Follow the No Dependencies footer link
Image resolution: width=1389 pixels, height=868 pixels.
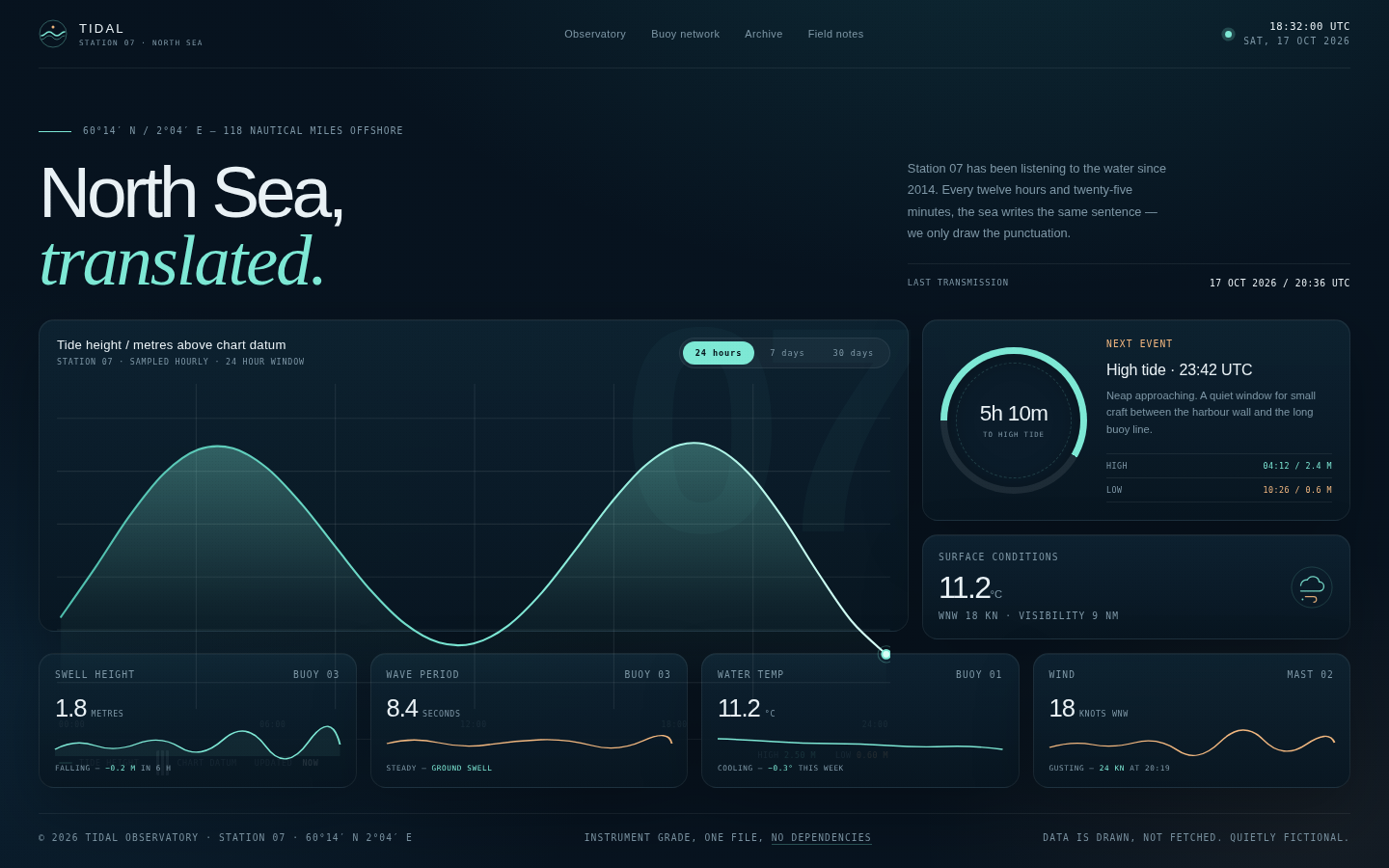point(821,838)
